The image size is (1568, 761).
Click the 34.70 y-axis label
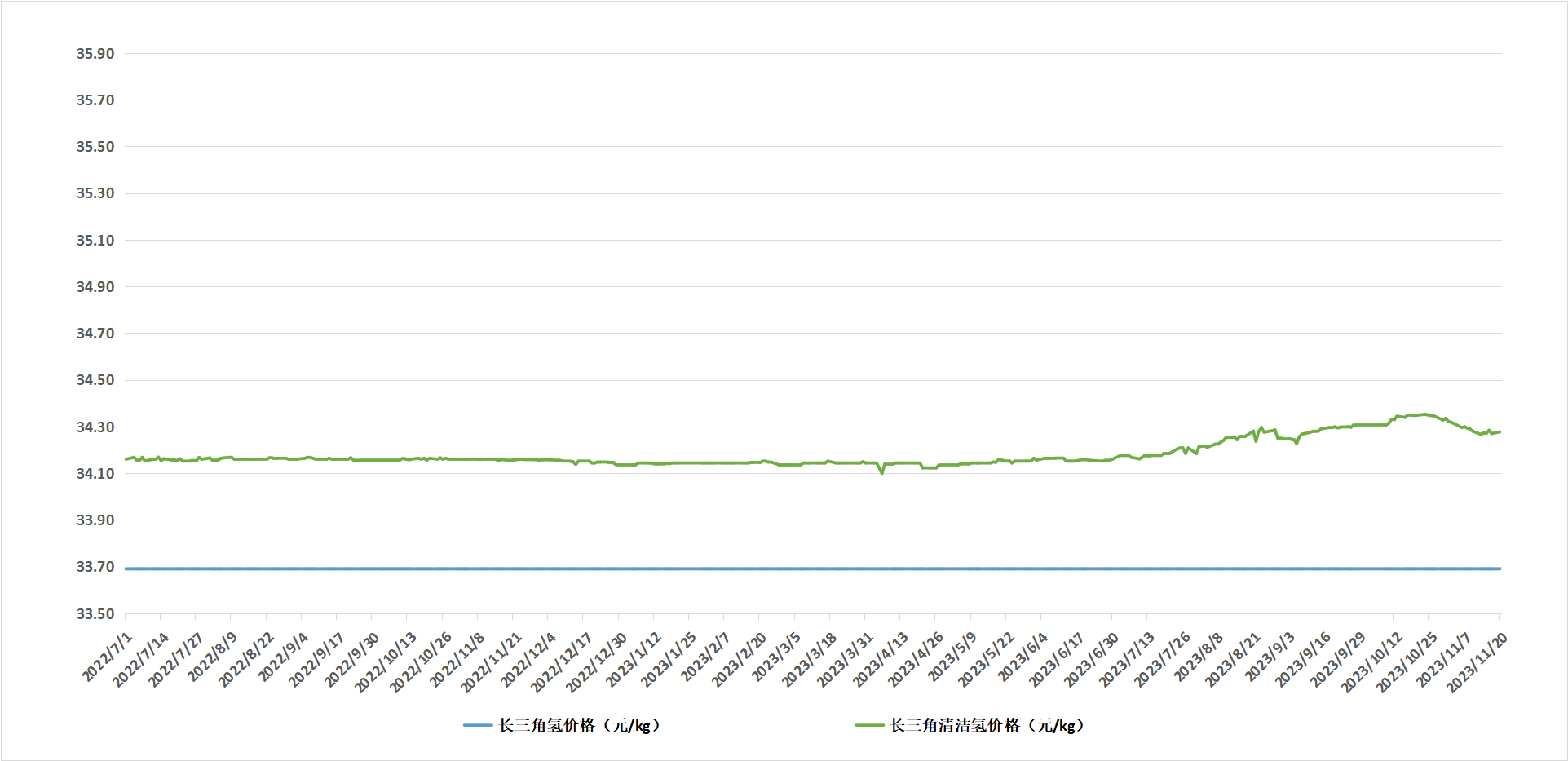click(x=95, y=334)
